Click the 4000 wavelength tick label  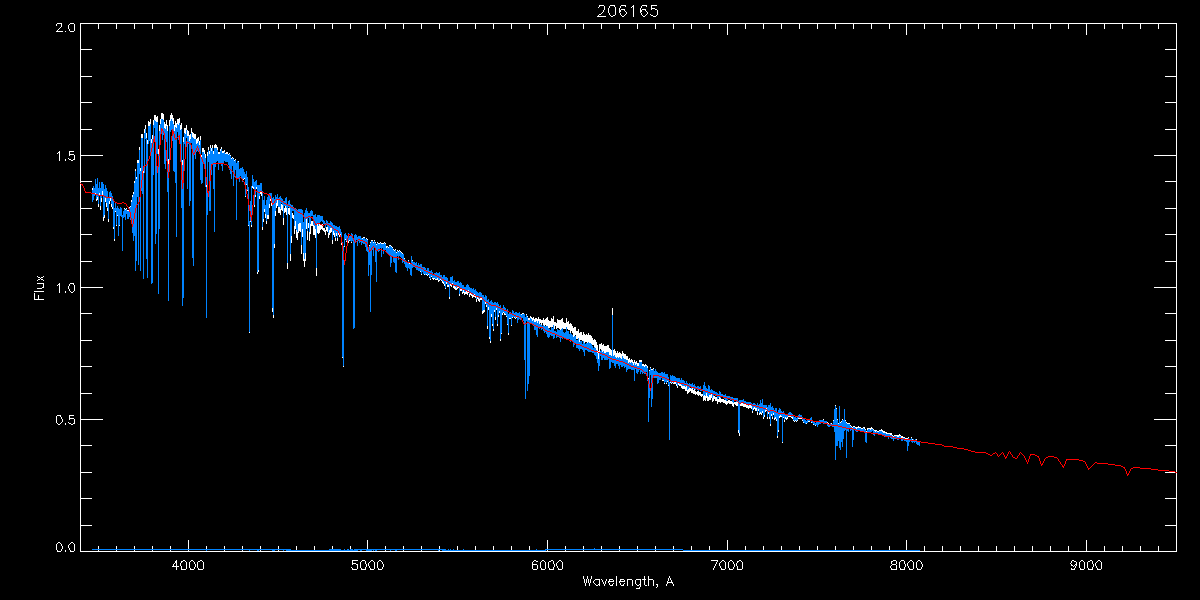point(188,566)
